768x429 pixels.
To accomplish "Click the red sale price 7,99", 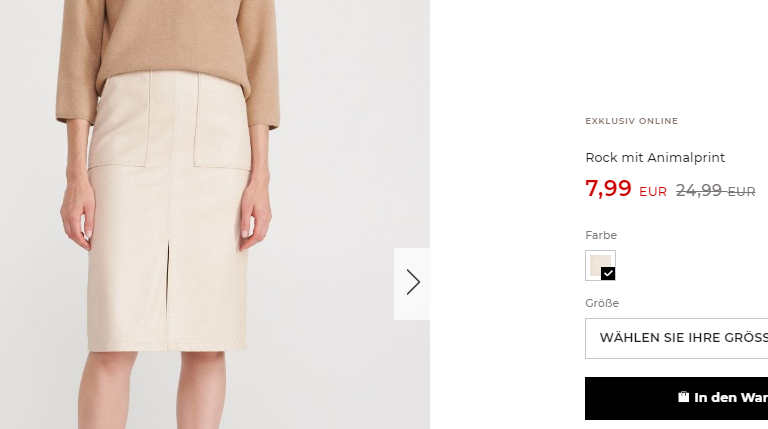I will [x=608, y=188].
